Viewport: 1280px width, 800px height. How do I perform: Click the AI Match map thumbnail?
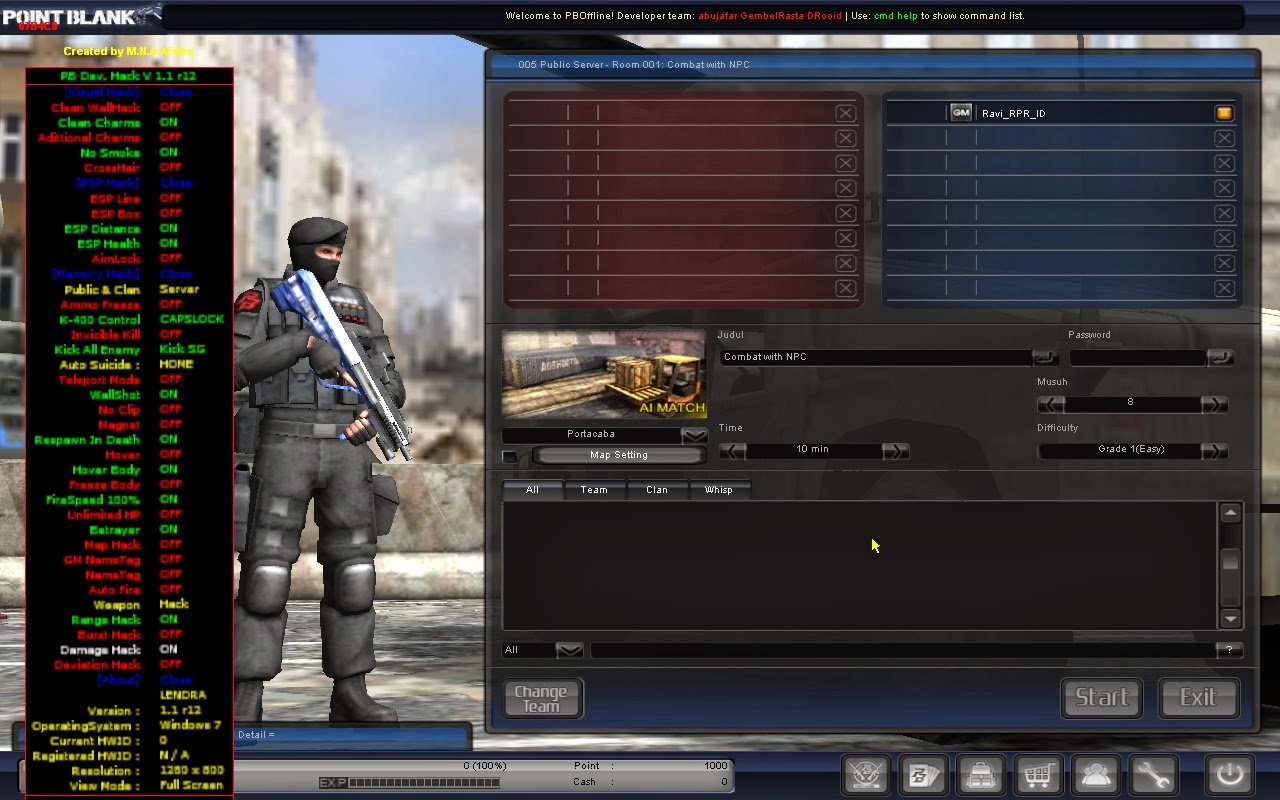click(x=604, y=374)
